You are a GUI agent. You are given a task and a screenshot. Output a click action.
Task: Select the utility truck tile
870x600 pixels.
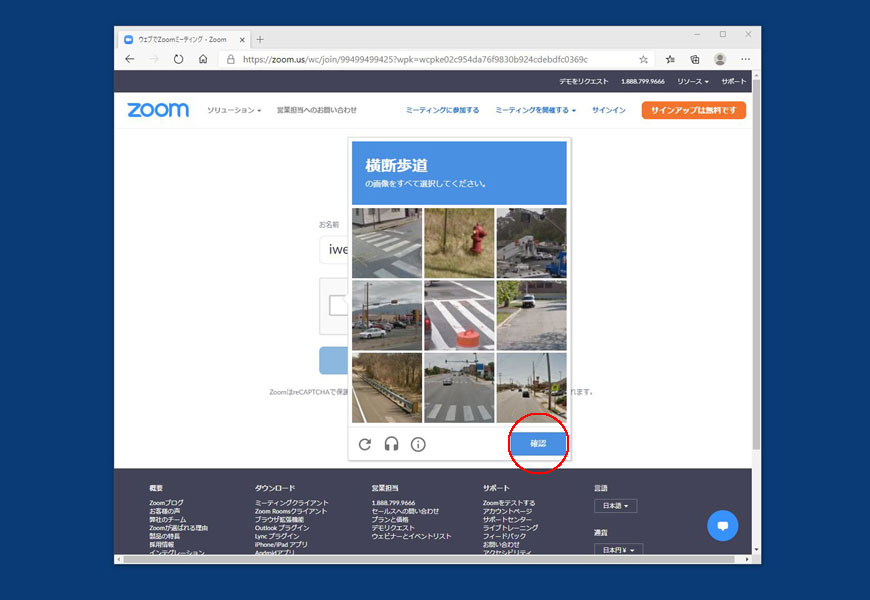[532, 243]
